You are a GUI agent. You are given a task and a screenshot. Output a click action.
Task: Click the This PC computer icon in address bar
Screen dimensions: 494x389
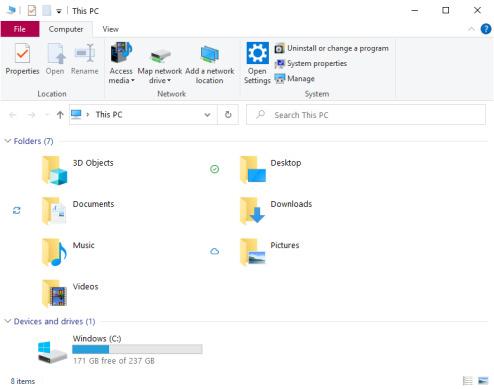point(76,115)
